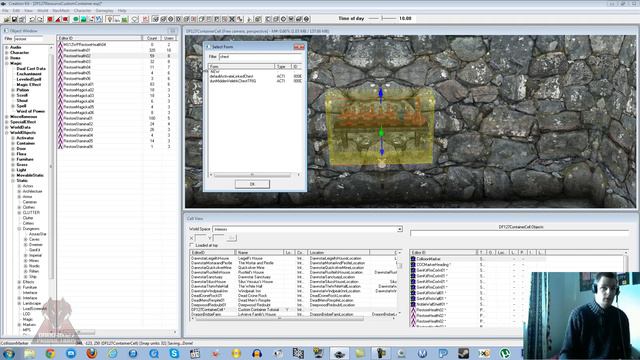Open the View menu
This screenshot has width=640, height=360.
click(29, 11)
